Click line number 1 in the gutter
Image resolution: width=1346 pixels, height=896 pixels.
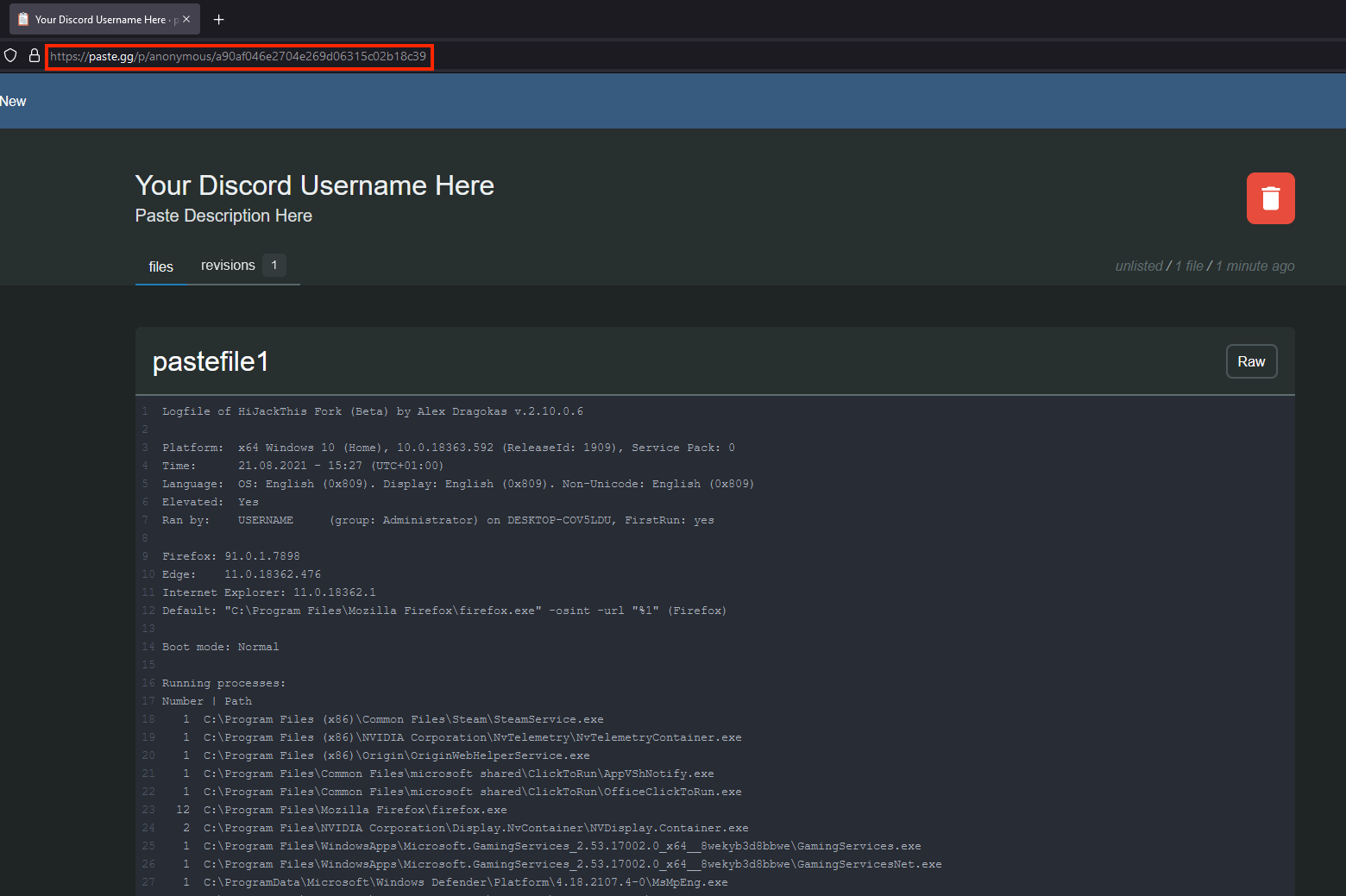click(x=145, y=411)
